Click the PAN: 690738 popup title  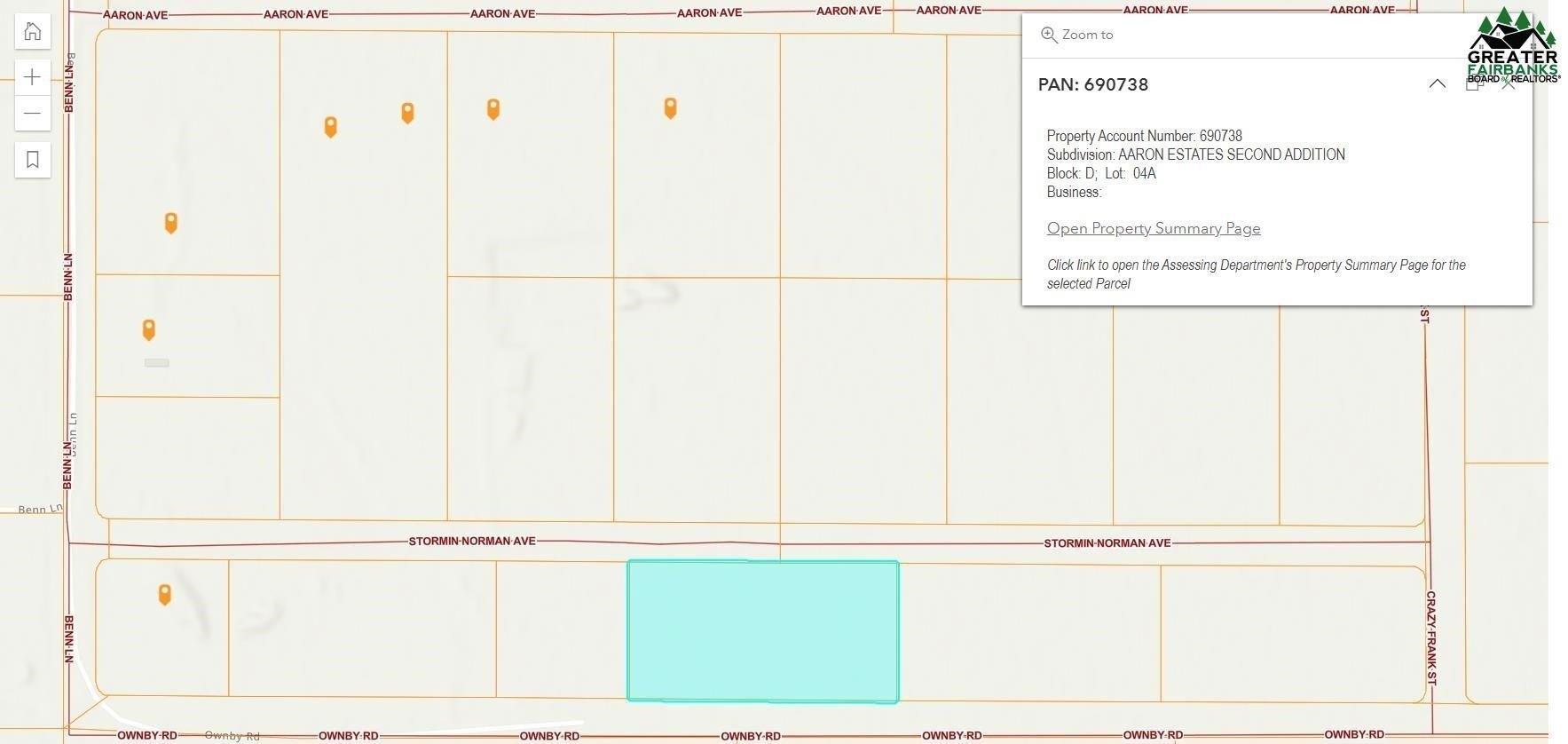(x=1092, y=84)
